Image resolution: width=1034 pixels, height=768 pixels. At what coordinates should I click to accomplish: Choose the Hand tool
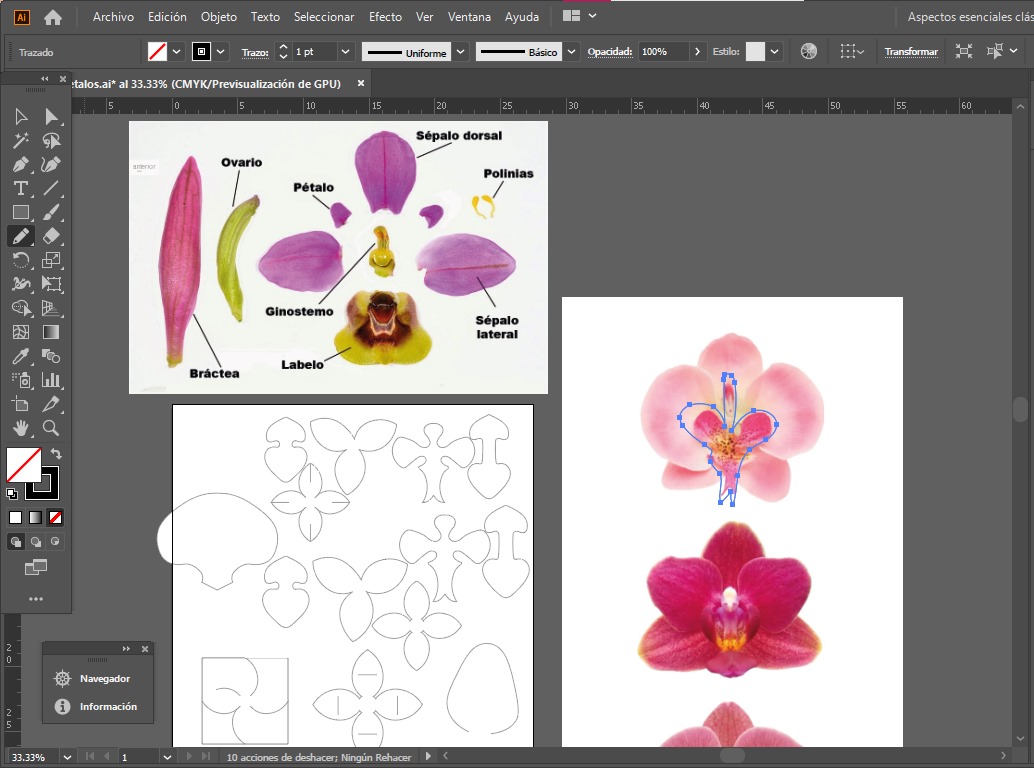click(x=20, y=428)
